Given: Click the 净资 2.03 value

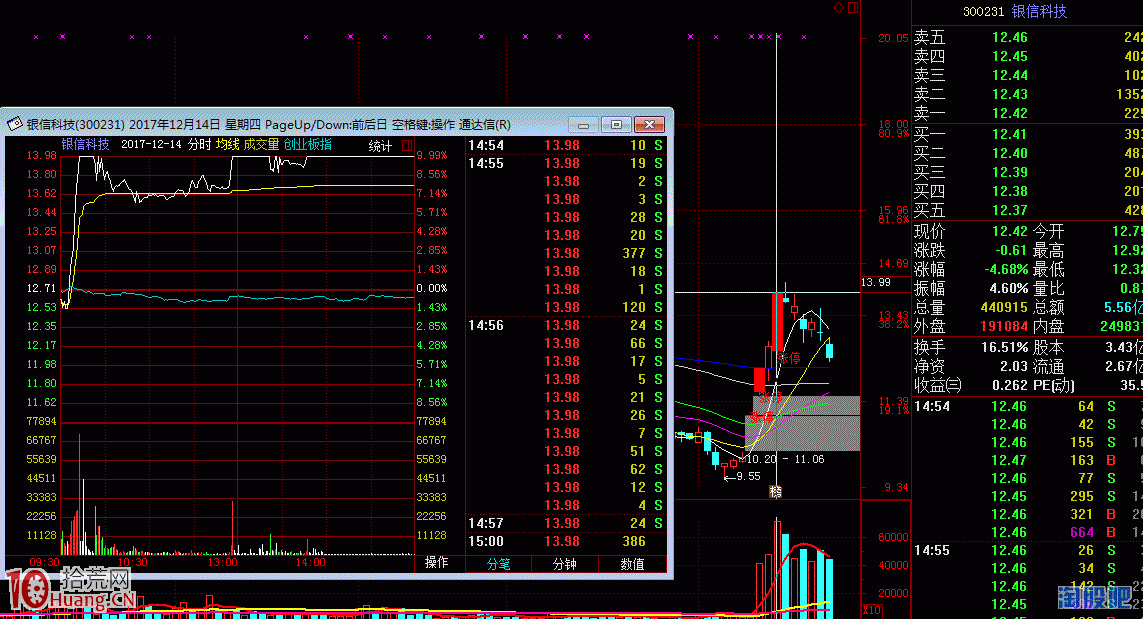Looking at the screenshot, I should pos(1014,366).
